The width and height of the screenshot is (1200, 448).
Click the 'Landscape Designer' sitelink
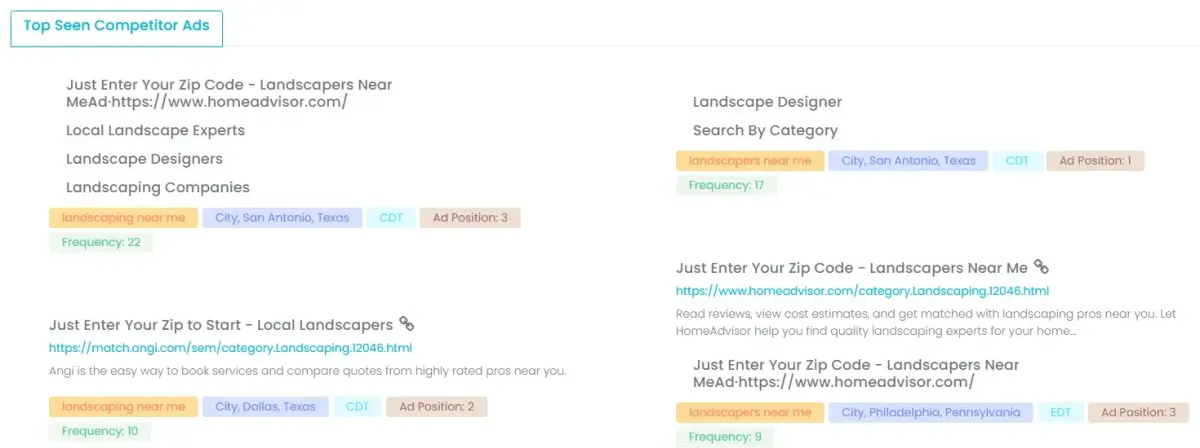tap(767, 102)
